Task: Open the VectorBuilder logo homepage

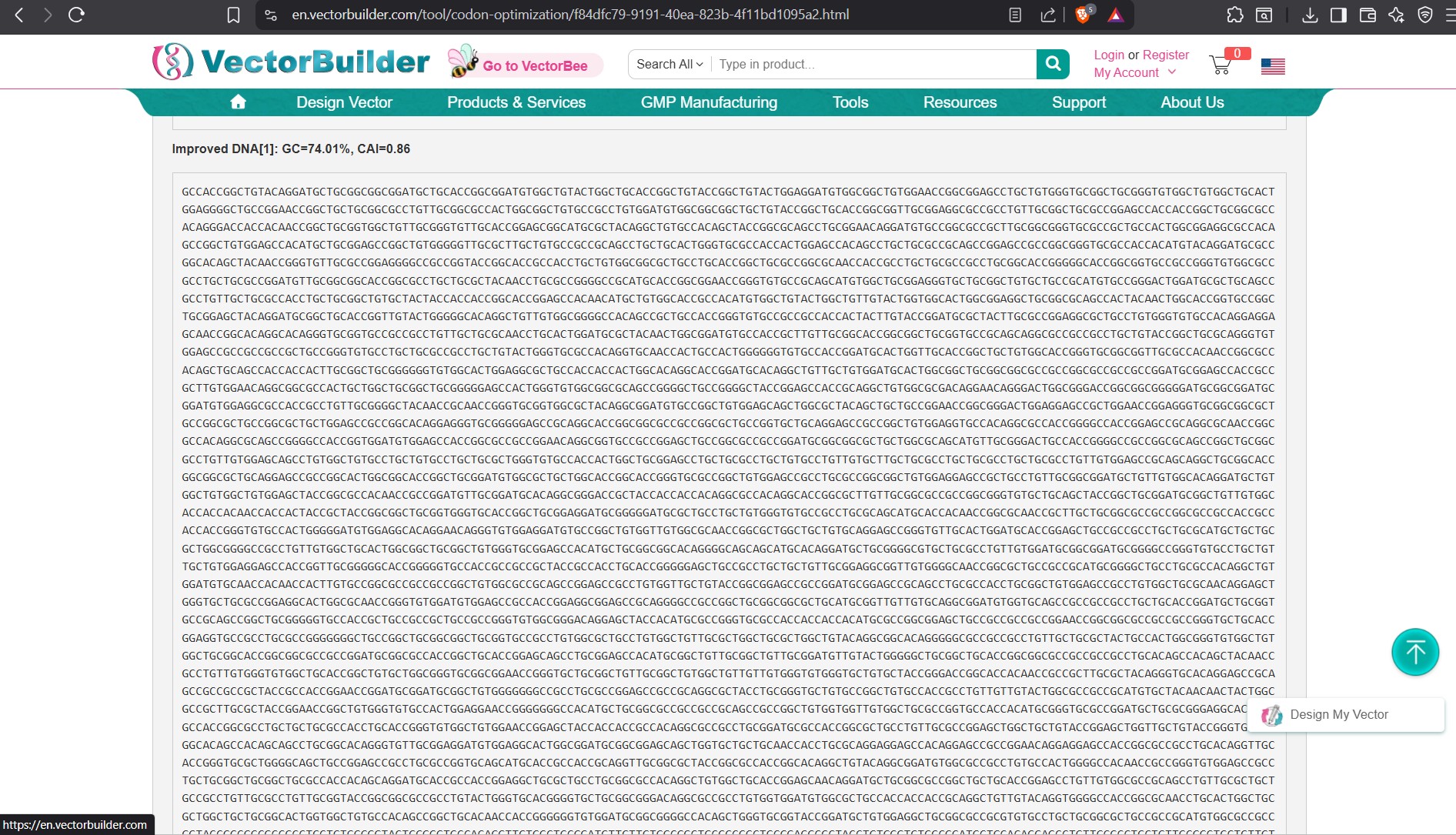Action: click(x=291, y=62)
